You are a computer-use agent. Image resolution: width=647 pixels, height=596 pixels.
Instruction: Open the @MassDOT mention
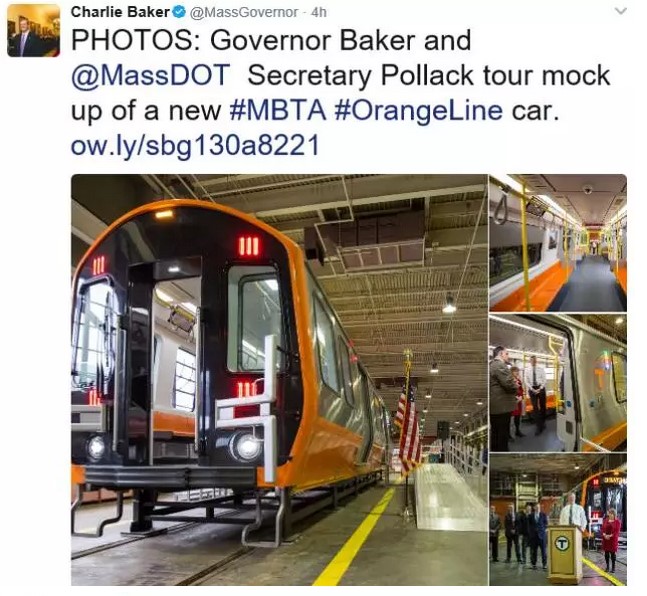tap(151, 76)
